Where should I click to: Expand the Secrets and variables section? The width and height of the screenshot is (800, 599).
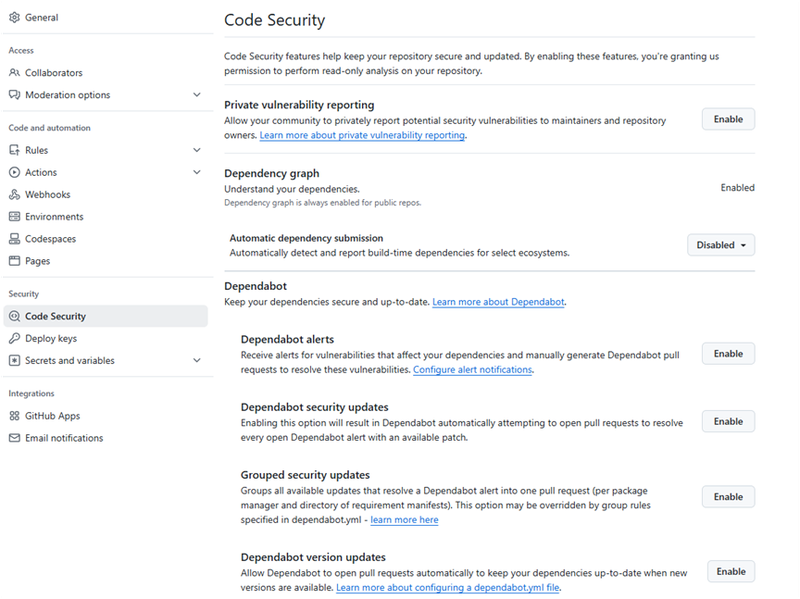click(196, 360)
